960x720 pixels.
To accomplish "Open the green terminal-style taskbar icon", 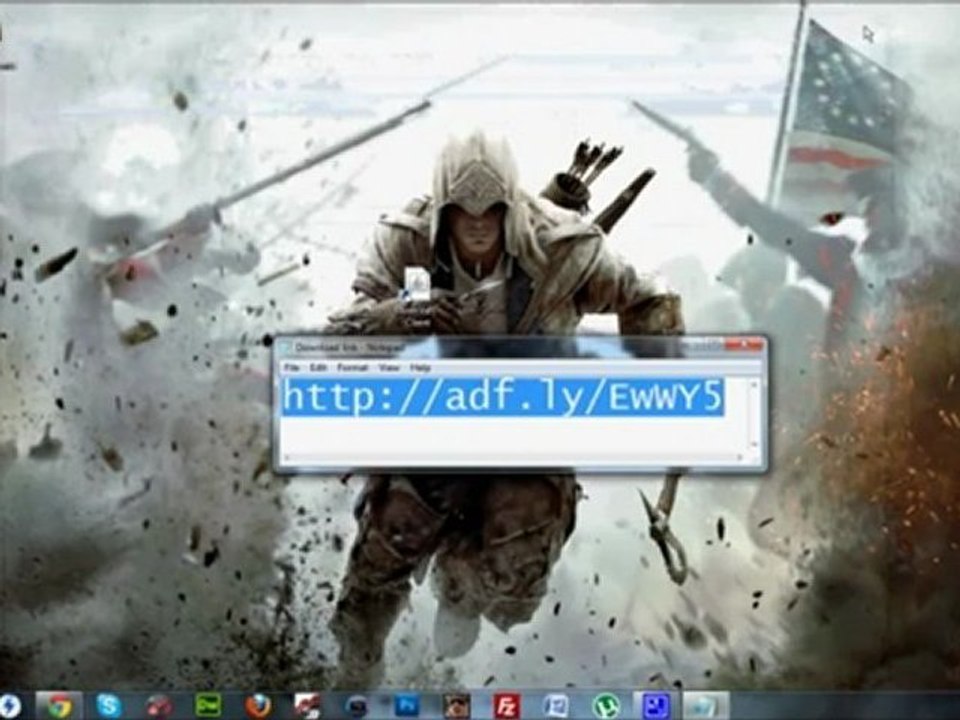I will (x=208, y=706).
